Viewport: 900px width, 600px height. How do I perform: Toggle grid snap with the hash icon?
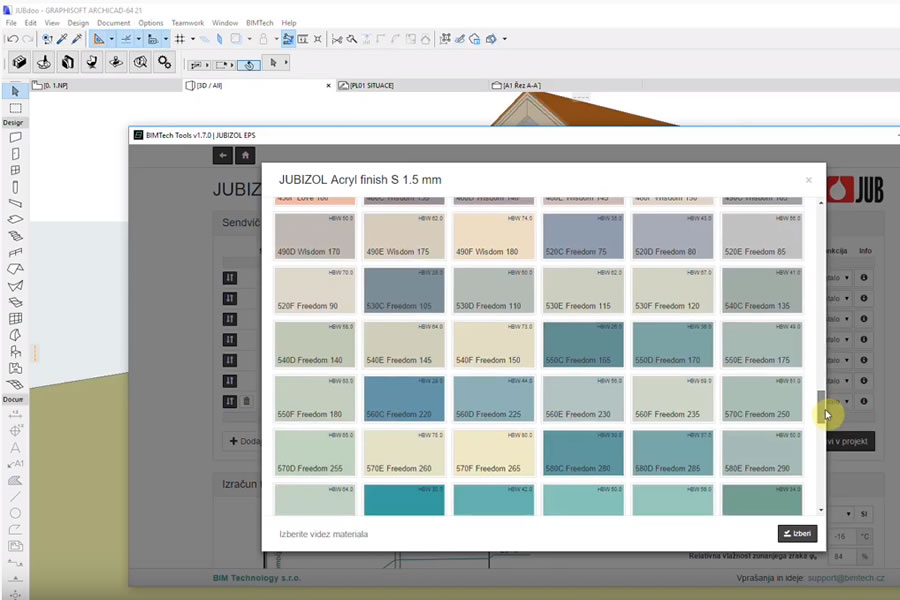[x=180, y=39]
